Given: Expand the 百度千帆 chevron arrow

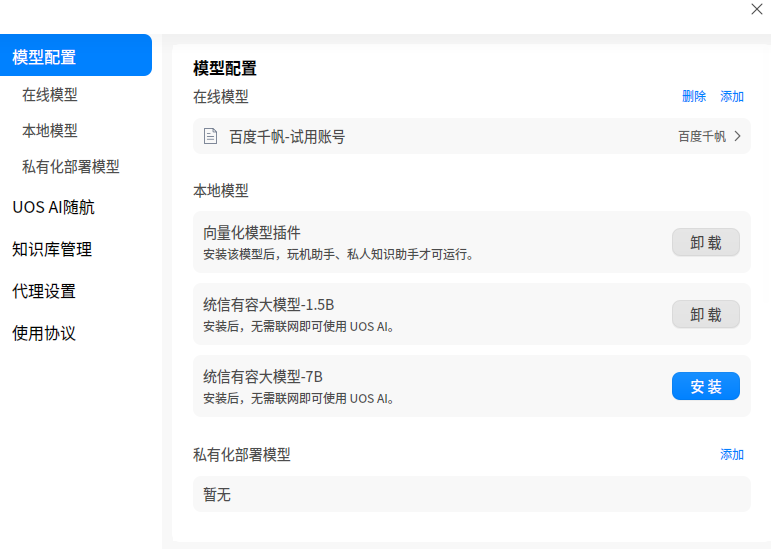Looking at the screenshot, I should click(x=737, y=136).
